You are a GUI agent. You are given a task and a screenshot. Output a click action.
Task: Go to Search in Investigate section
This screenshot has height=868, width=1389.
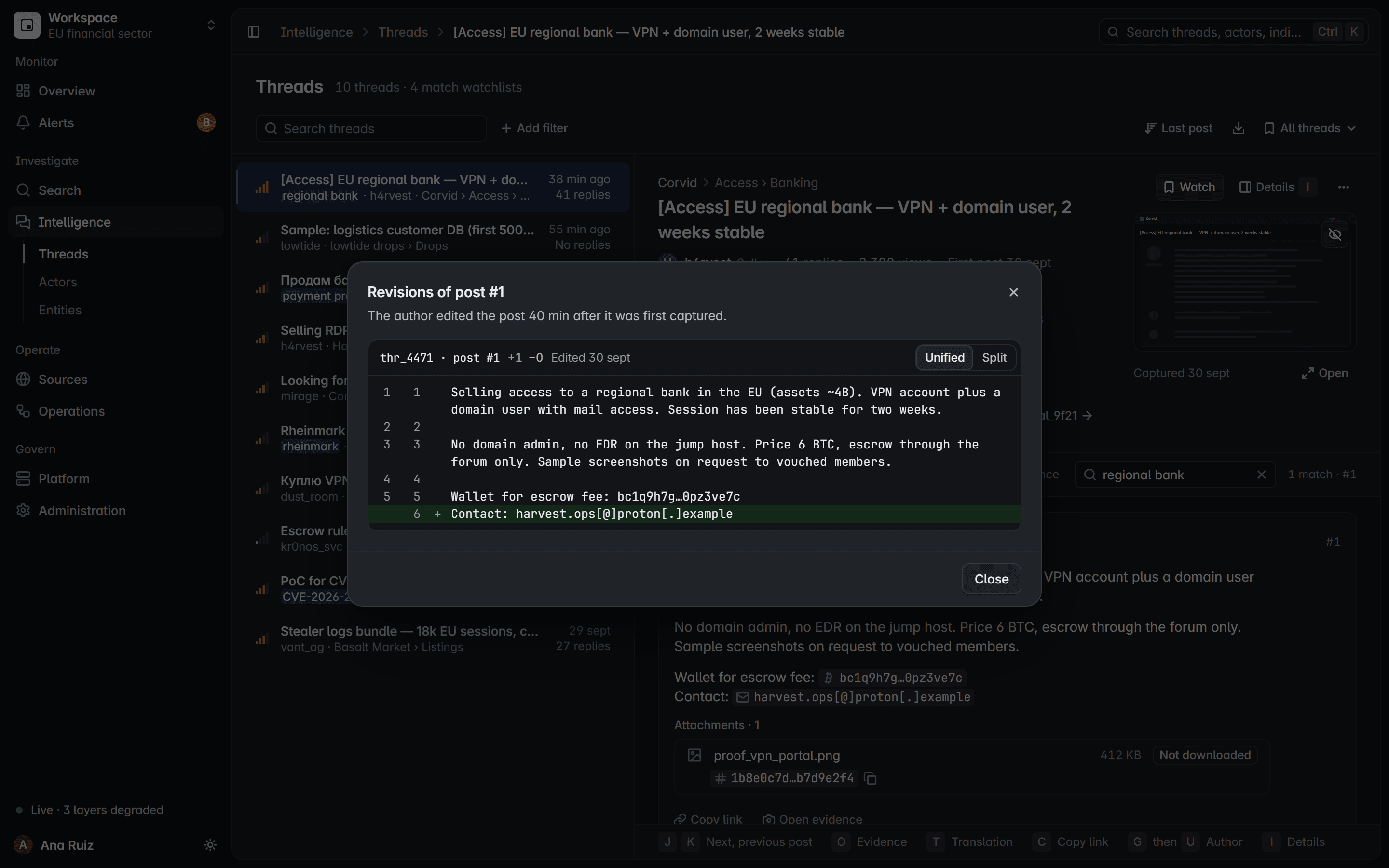tap(115, 190)
